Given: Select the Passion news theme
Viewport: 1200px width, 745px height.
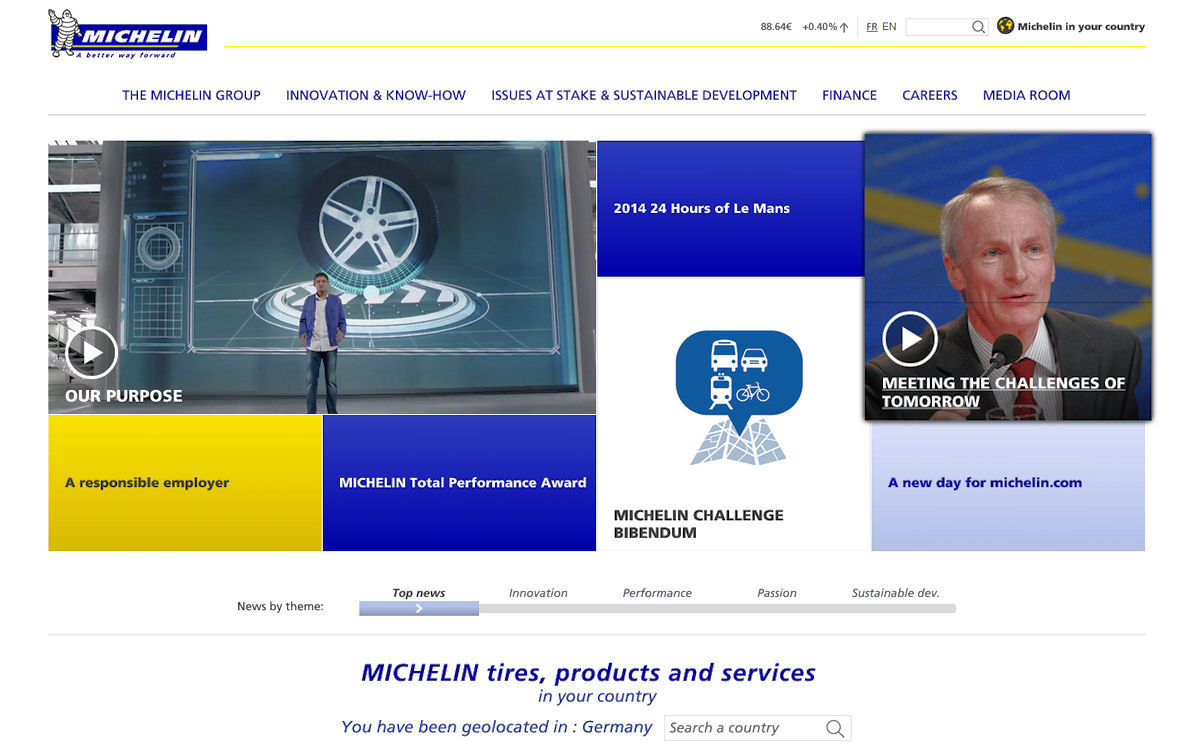Looking at the screenshot, I should [777, 593].
